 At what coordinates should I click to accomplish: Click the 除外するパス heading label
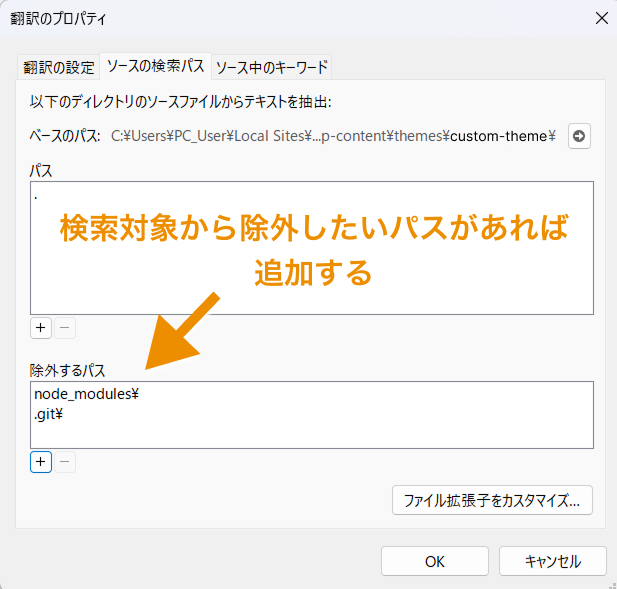coord(68,370)
